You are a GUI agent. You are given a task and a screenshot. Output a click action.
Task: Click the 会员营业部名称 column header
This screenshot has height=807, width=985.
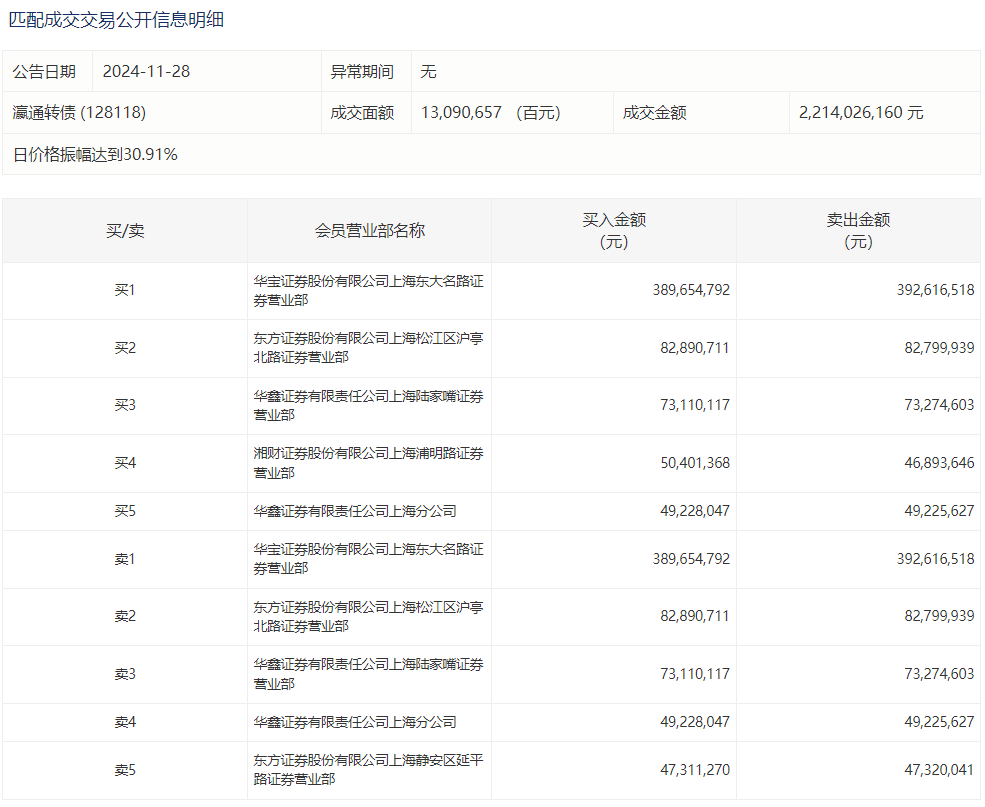[369, 230]
